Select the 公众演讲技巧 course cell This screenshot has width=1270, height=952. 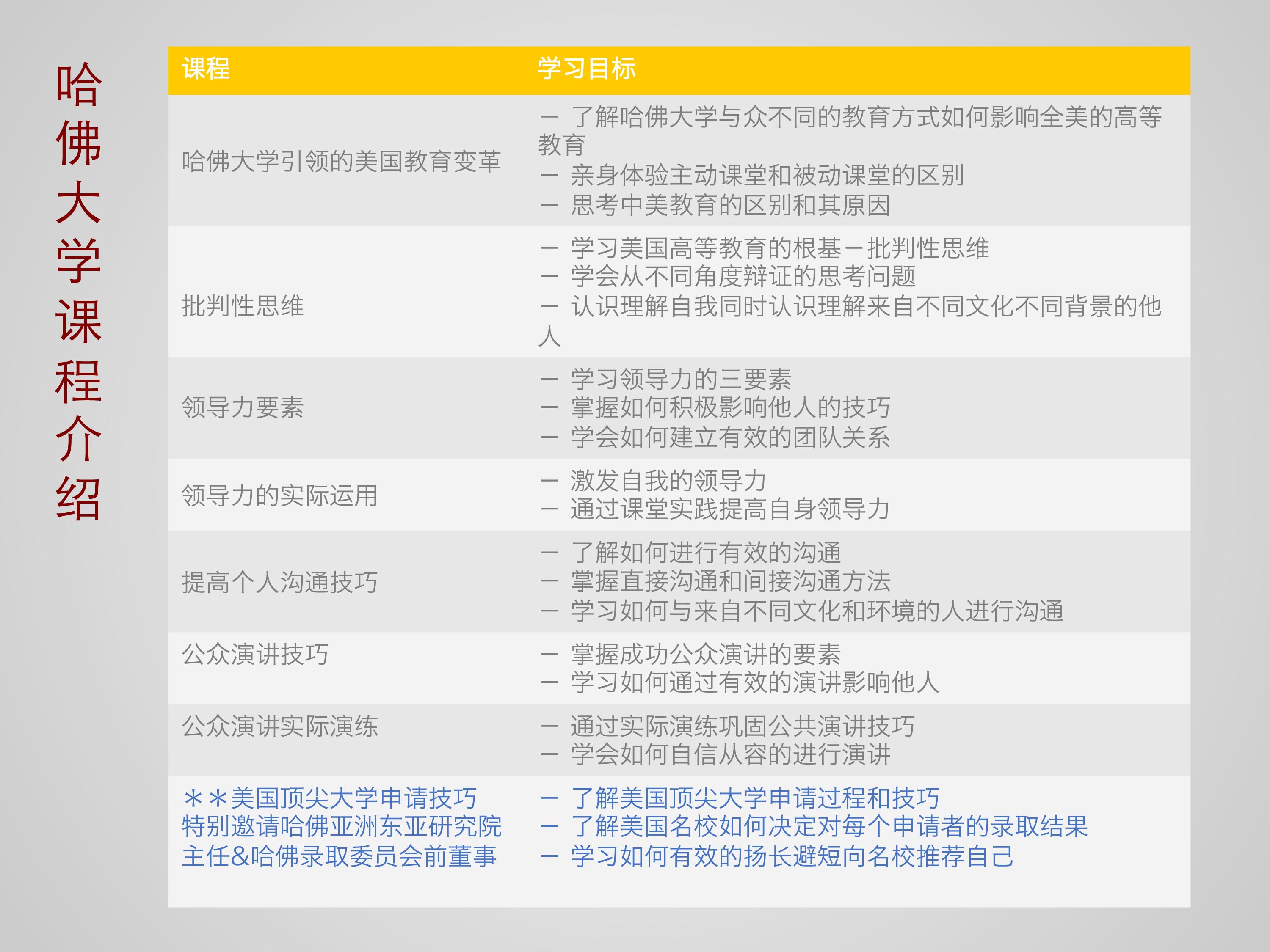(255, 654)
